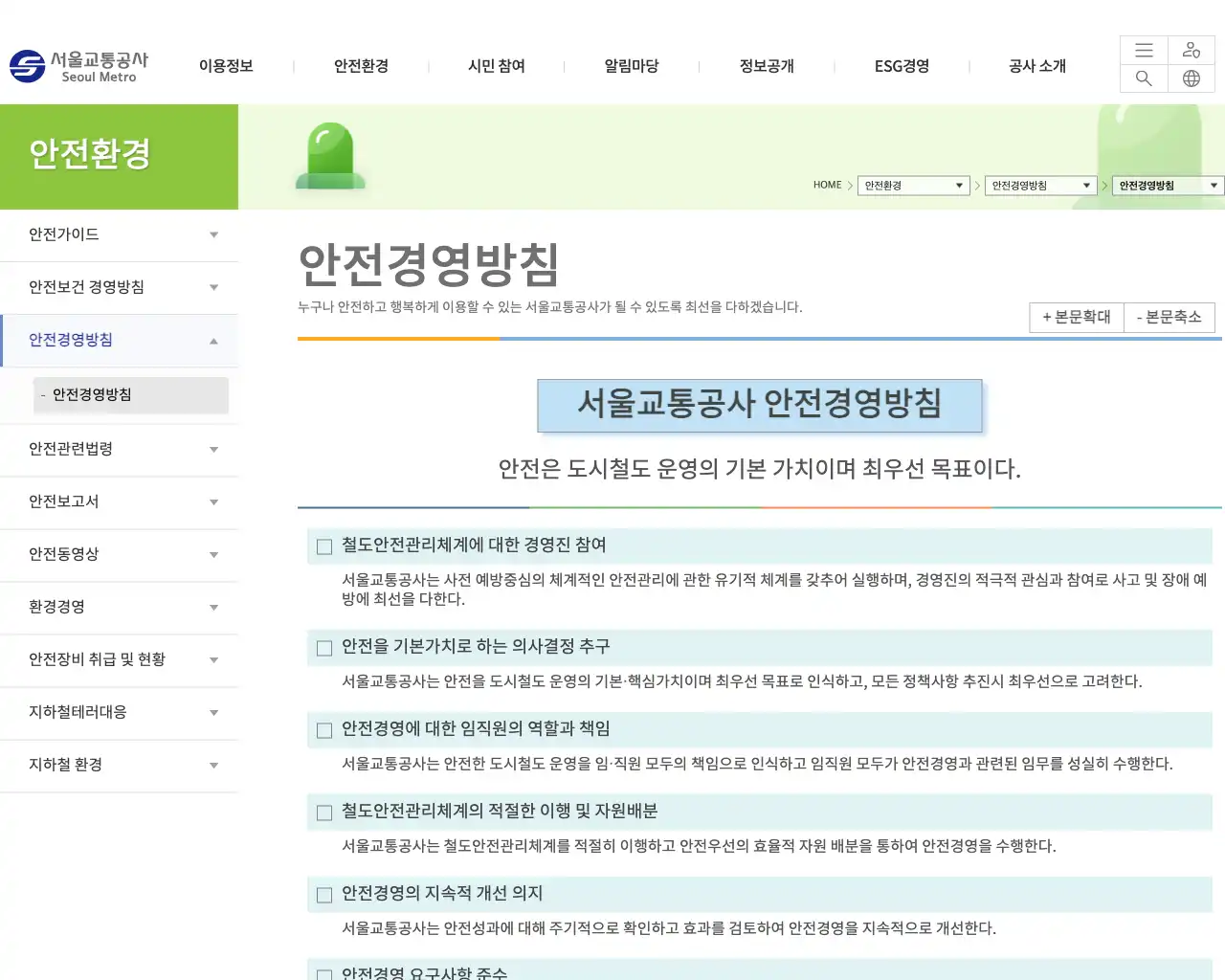Screen dimensions: 1225x980
Task: Click the green signal lamp image
Action: [x=331, y=156]
